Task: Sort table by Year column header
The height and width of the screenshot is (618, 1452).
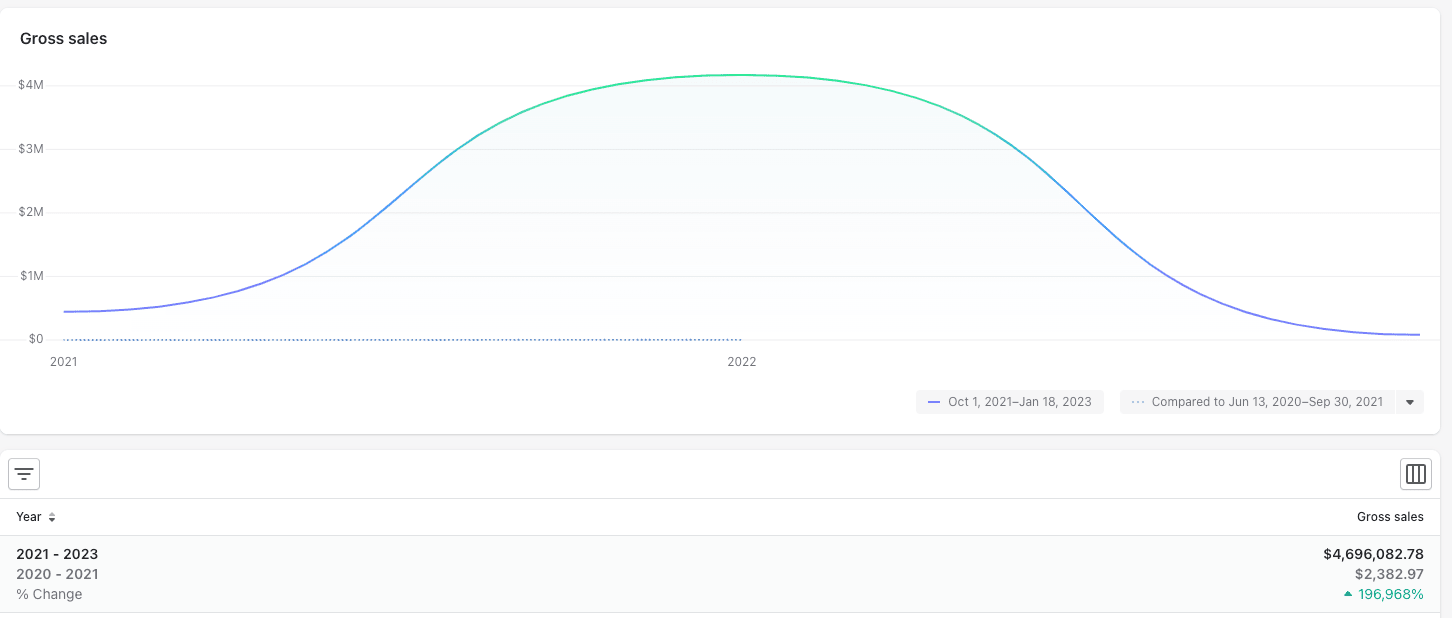Action: point(29,517)
